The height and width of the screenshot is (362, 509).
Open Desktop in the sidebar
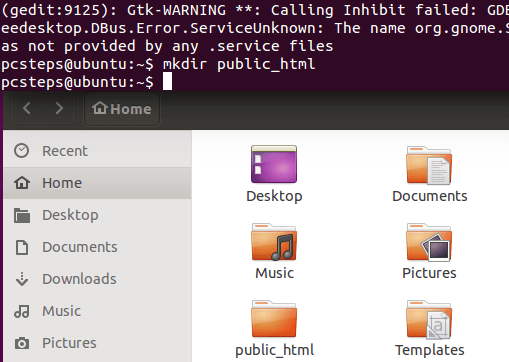[97, 215]
